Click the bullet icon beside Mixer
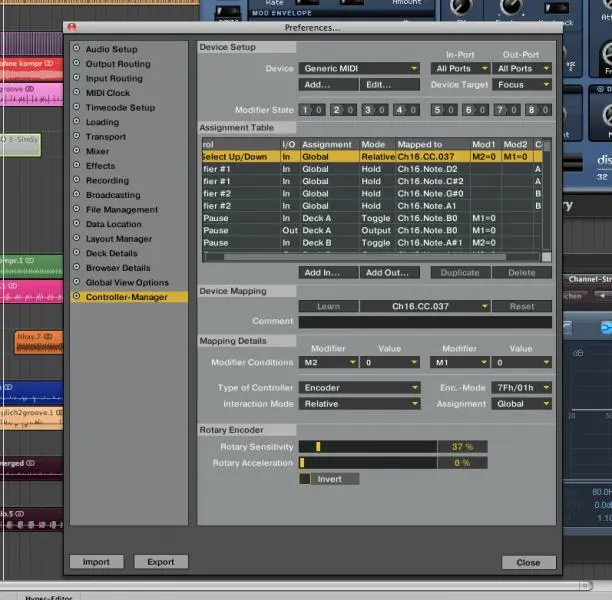Screen dimensions: 612x600 (76, 152)
